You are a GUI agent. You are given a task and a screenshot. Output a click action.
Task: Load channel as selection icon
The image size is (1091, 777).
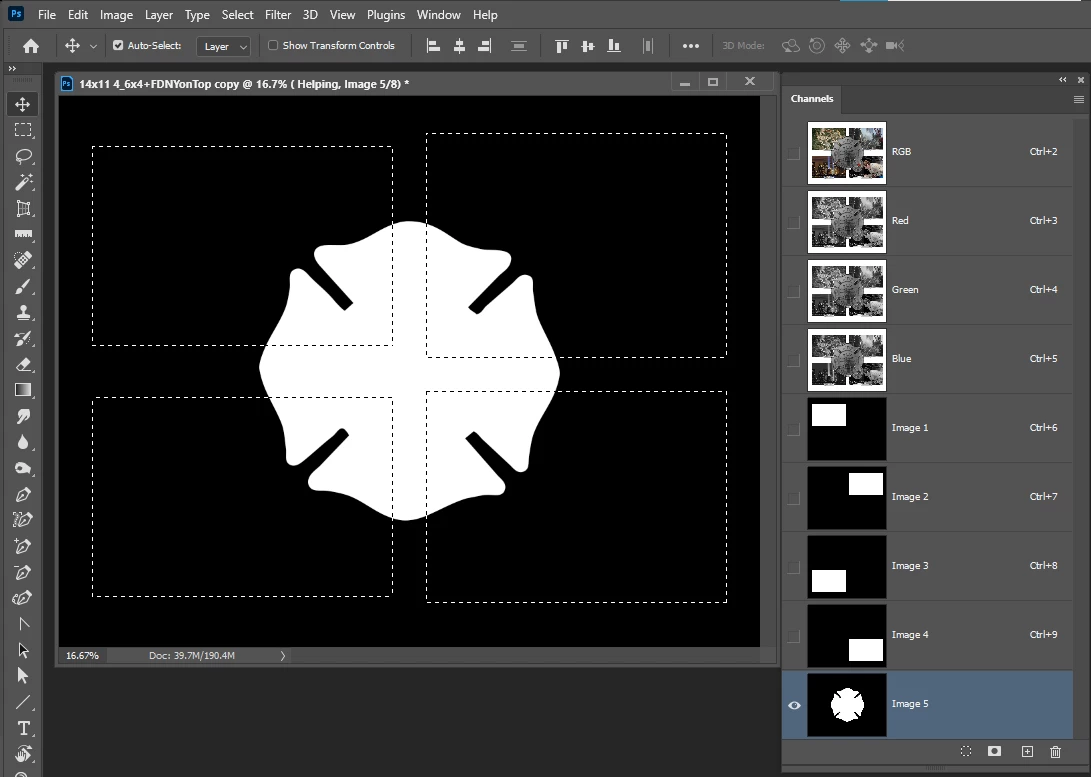coord(966,751)
